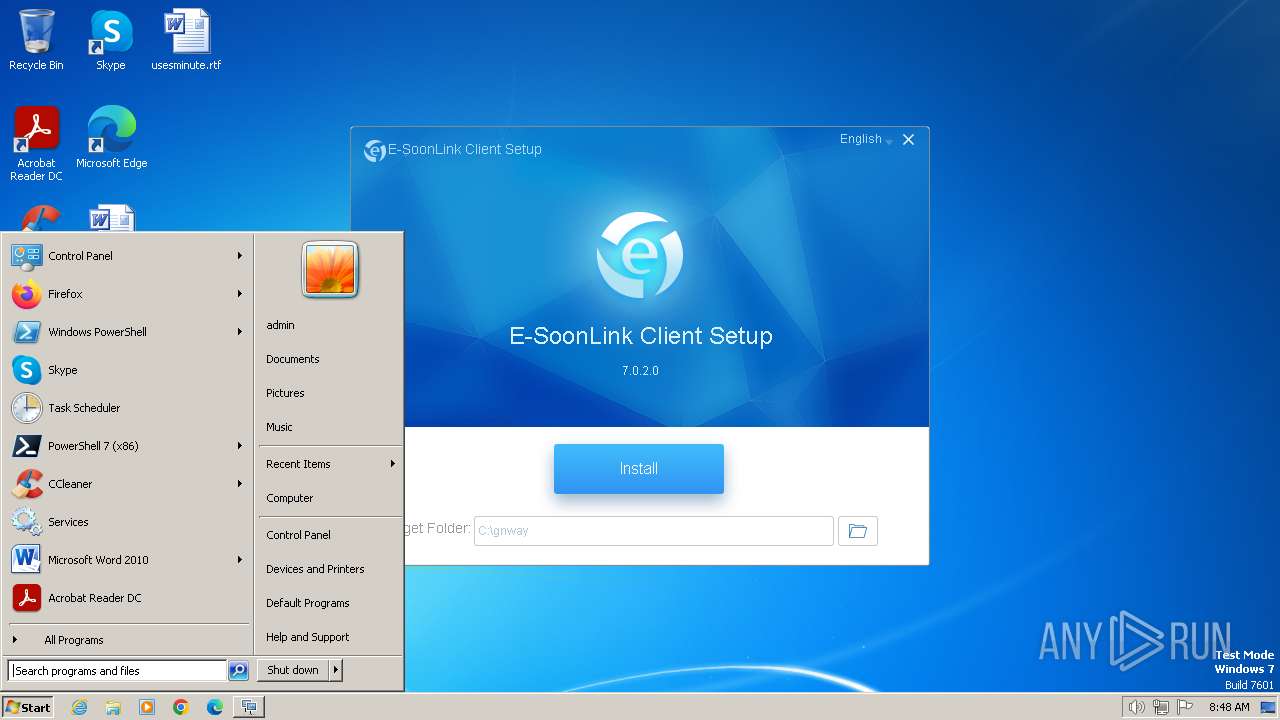Click Action Center flag icon

coord(1185,707)
